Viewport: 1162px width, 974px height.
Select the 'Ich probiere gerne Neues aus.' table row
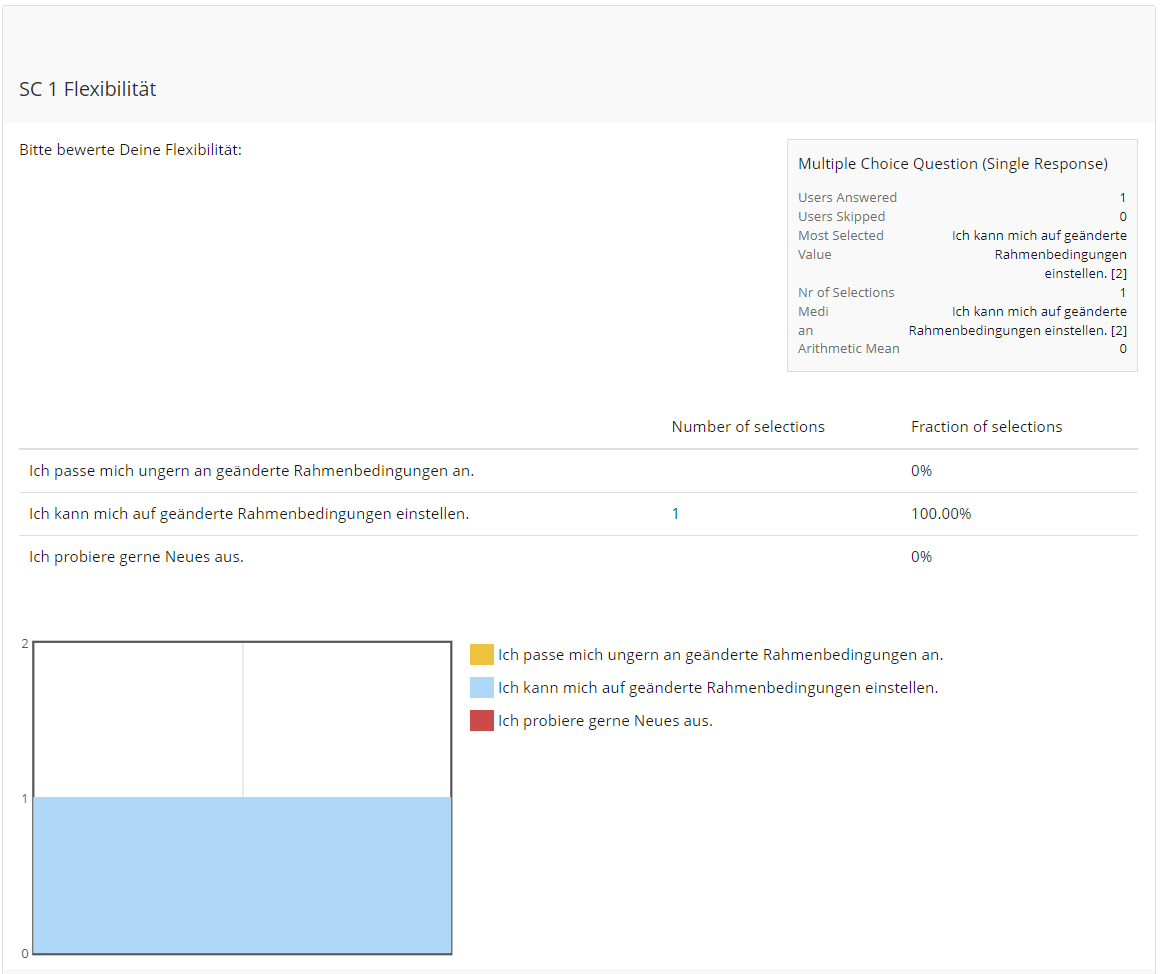tap(137, 557)
